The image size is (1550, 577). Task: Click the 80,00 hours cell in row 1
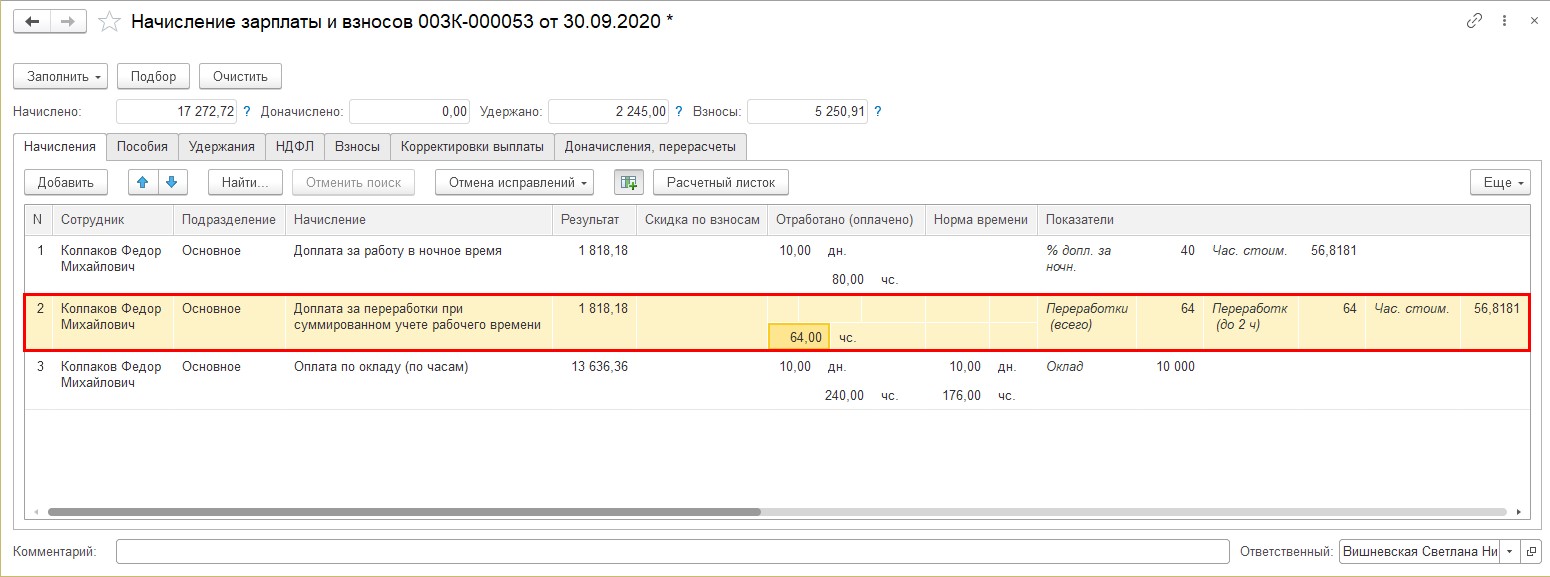coord(846,280)
